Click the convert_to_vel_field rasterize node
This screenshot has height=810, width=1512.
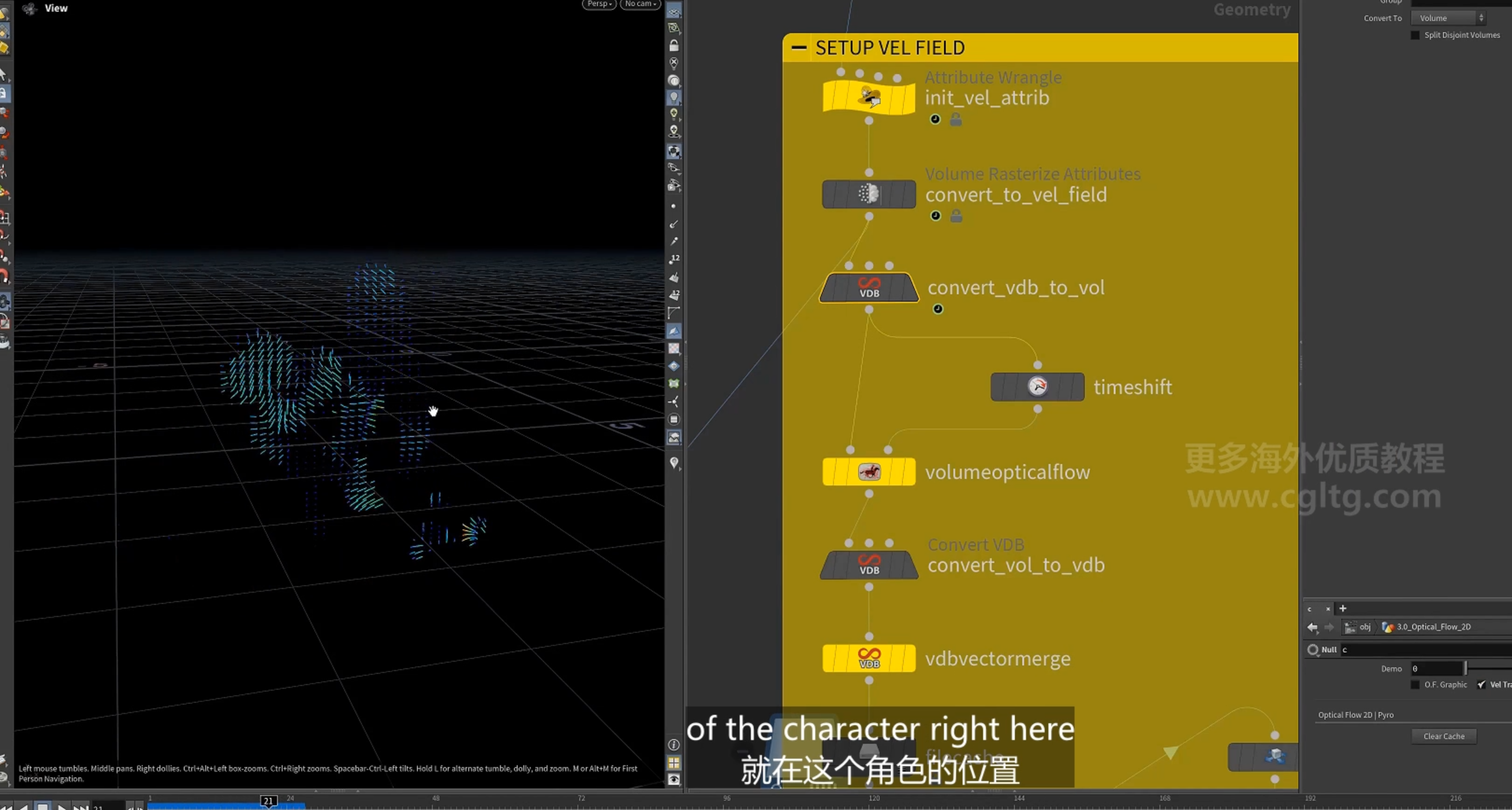point(869,194)
